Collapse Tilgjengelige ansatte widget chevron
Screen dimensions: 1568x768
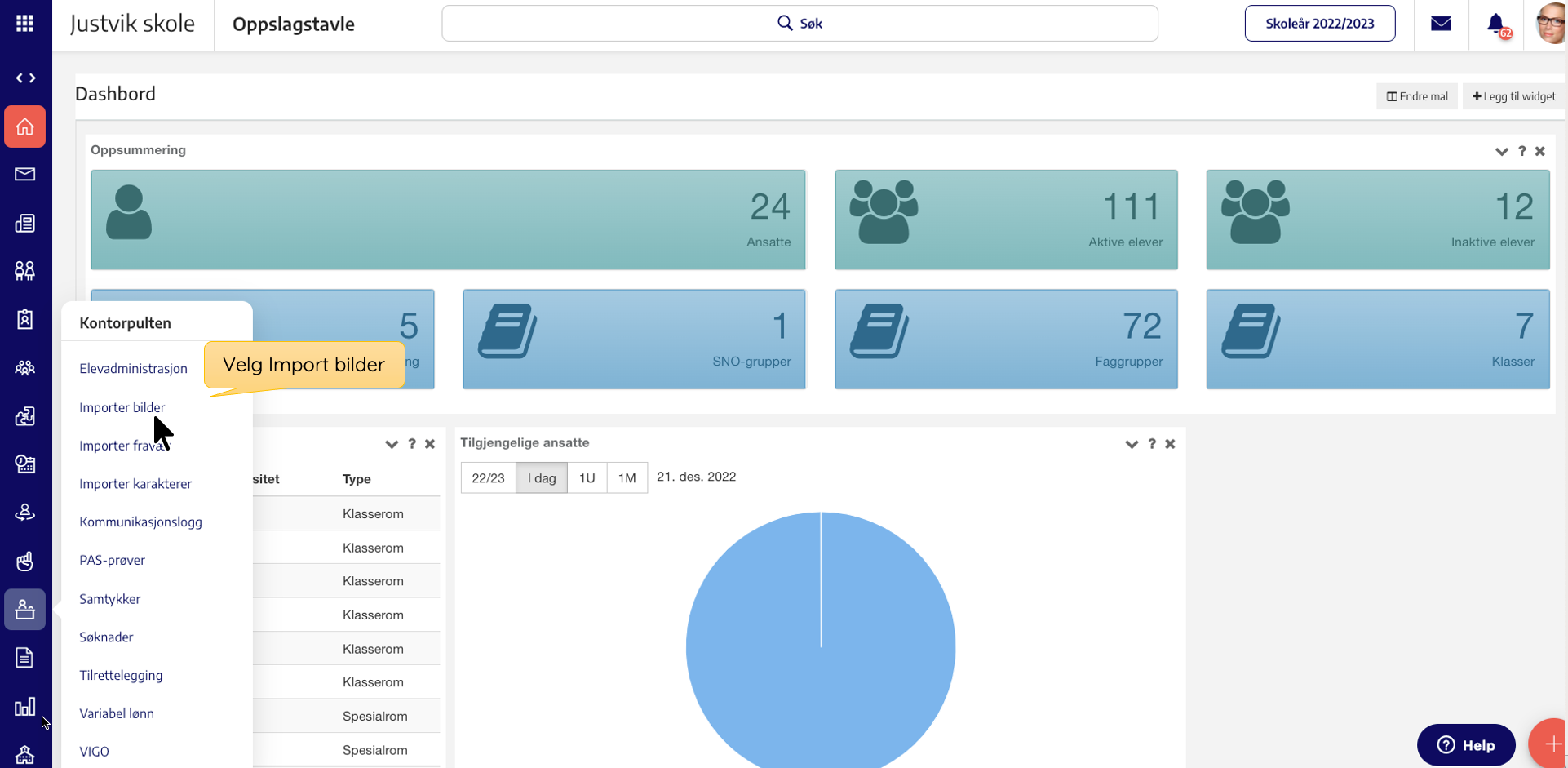click(x=1132, y=444)
